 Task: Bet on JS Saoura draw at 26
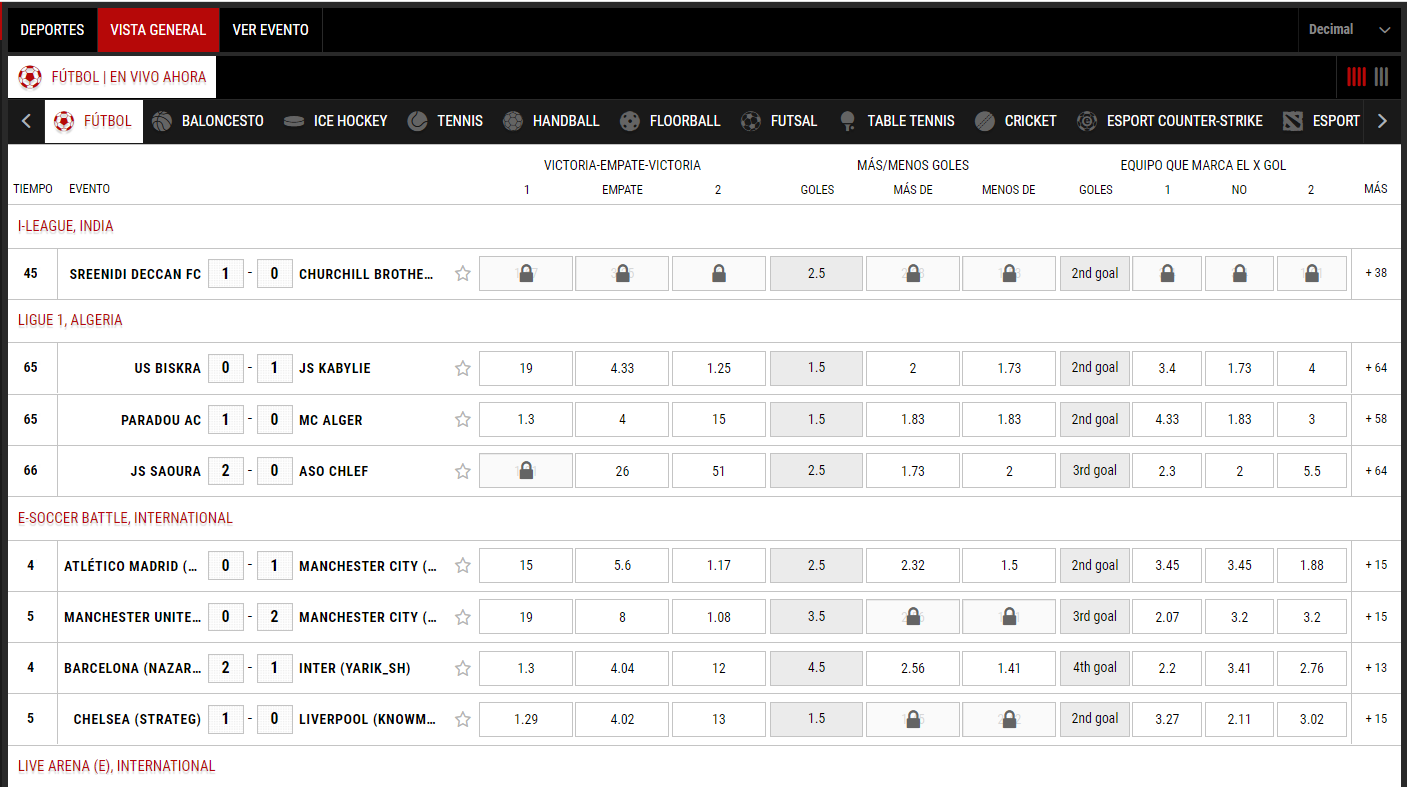[622, 471]
